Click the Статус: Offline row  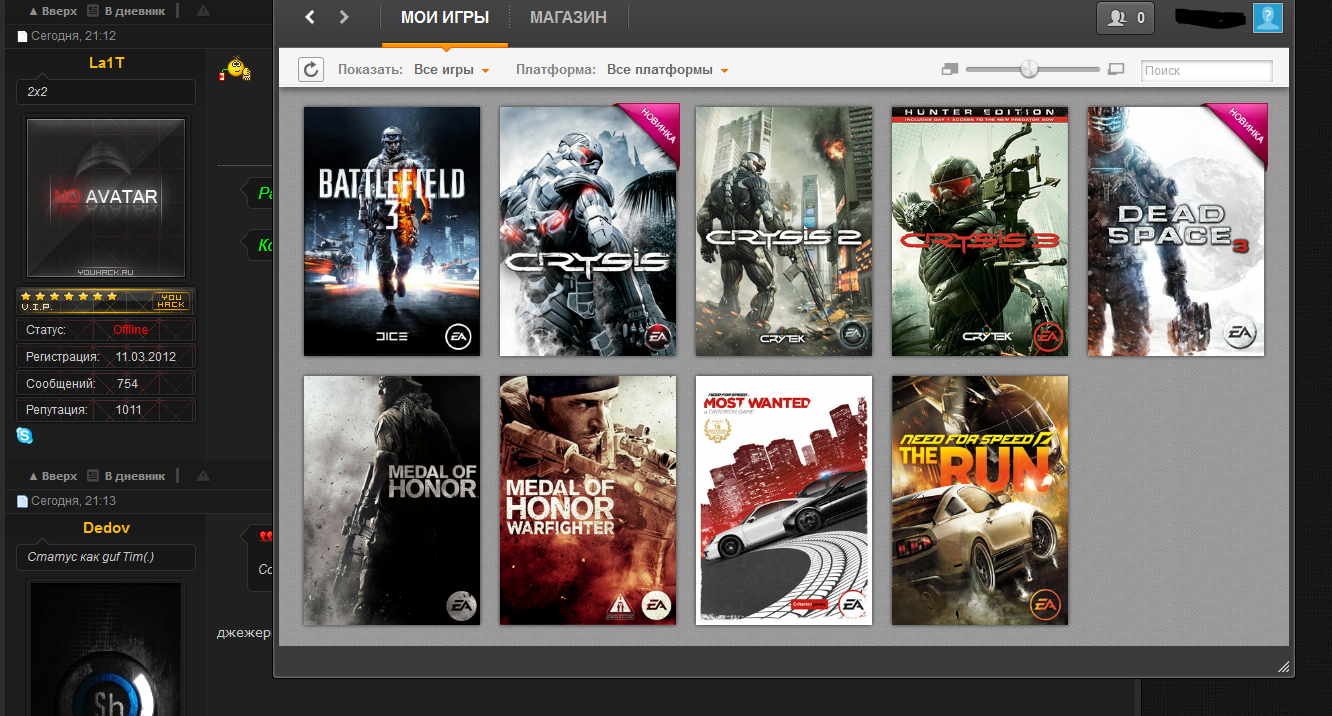coord(106,330)
